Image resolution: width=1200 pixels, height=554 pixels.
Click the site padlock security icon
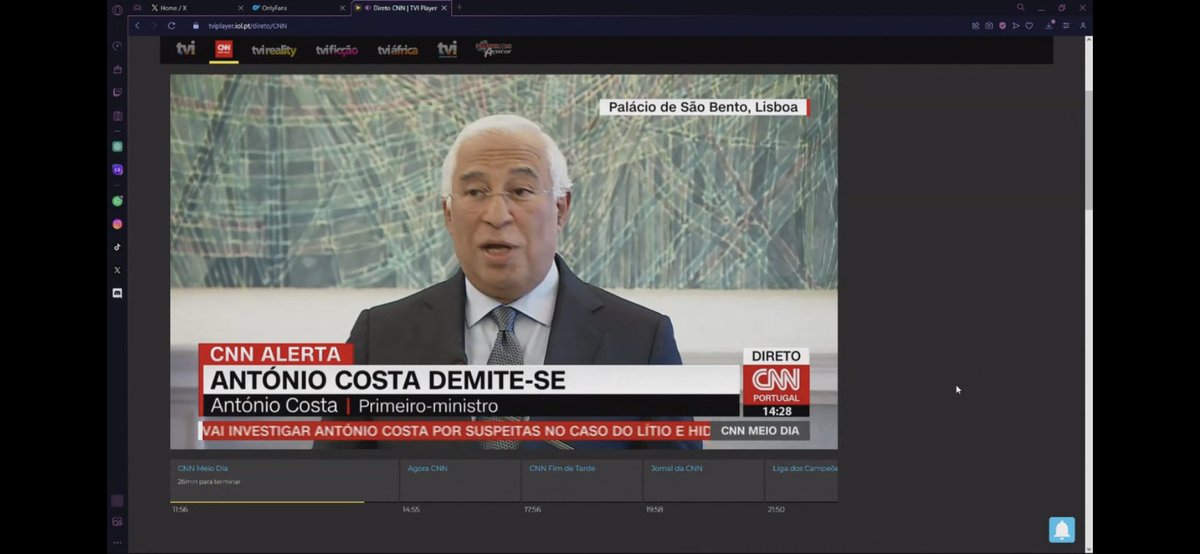click(196, 25)
